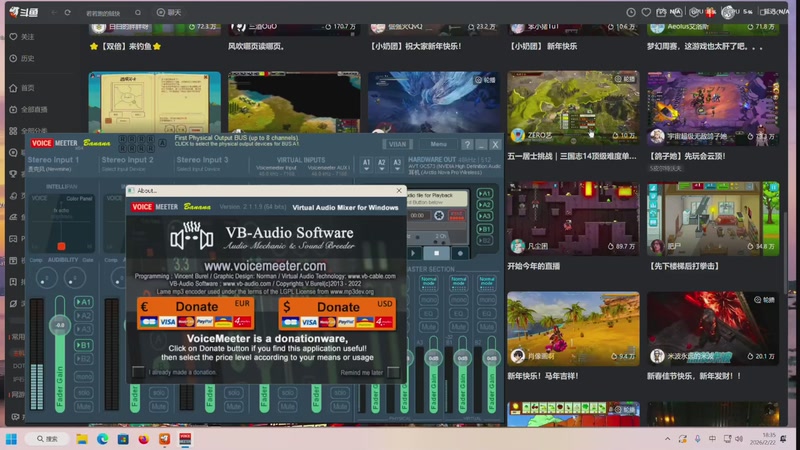Check the 'I already made a donation' box
Image resolution: width=800 pixels, height=450 pixels.
tap(138, 372)
